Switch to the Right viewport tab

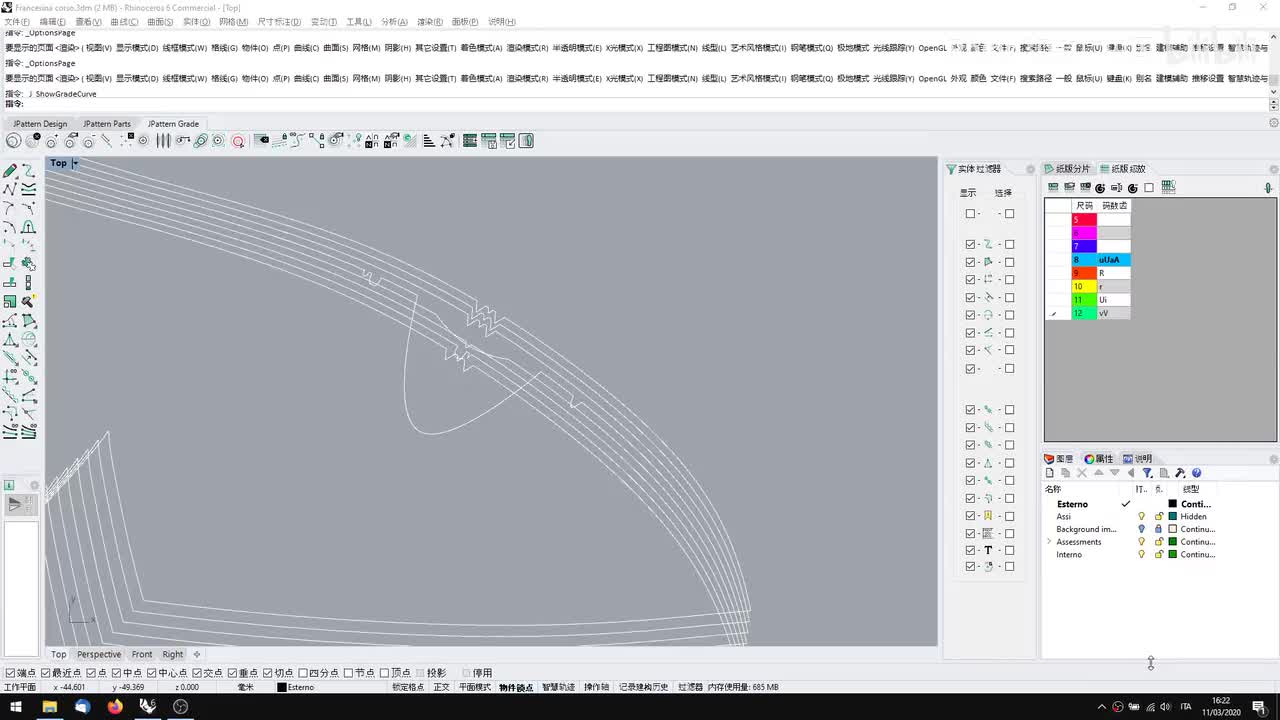[x=173, y=654]
